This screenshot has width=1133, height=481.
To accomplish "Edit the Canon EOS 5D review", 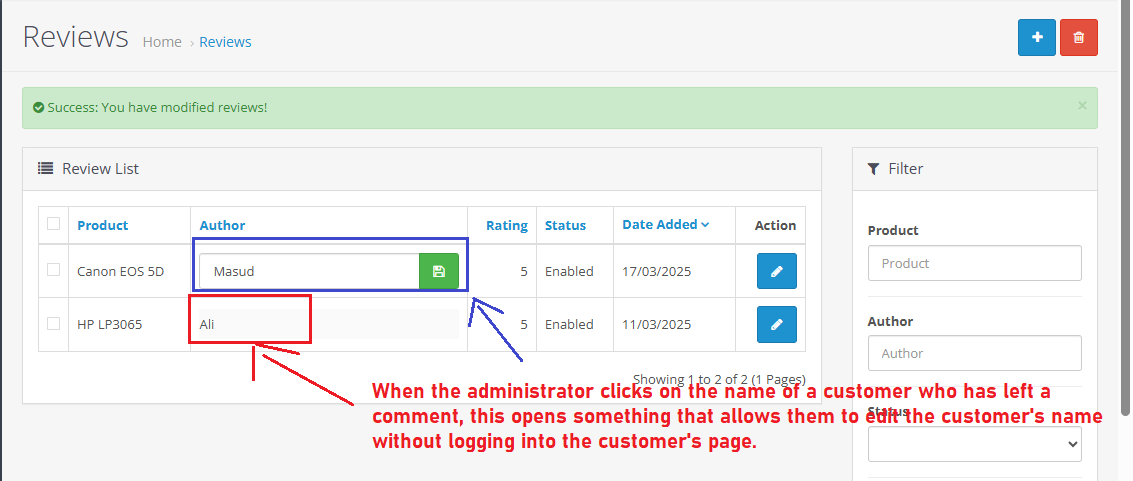I will 776,271.
